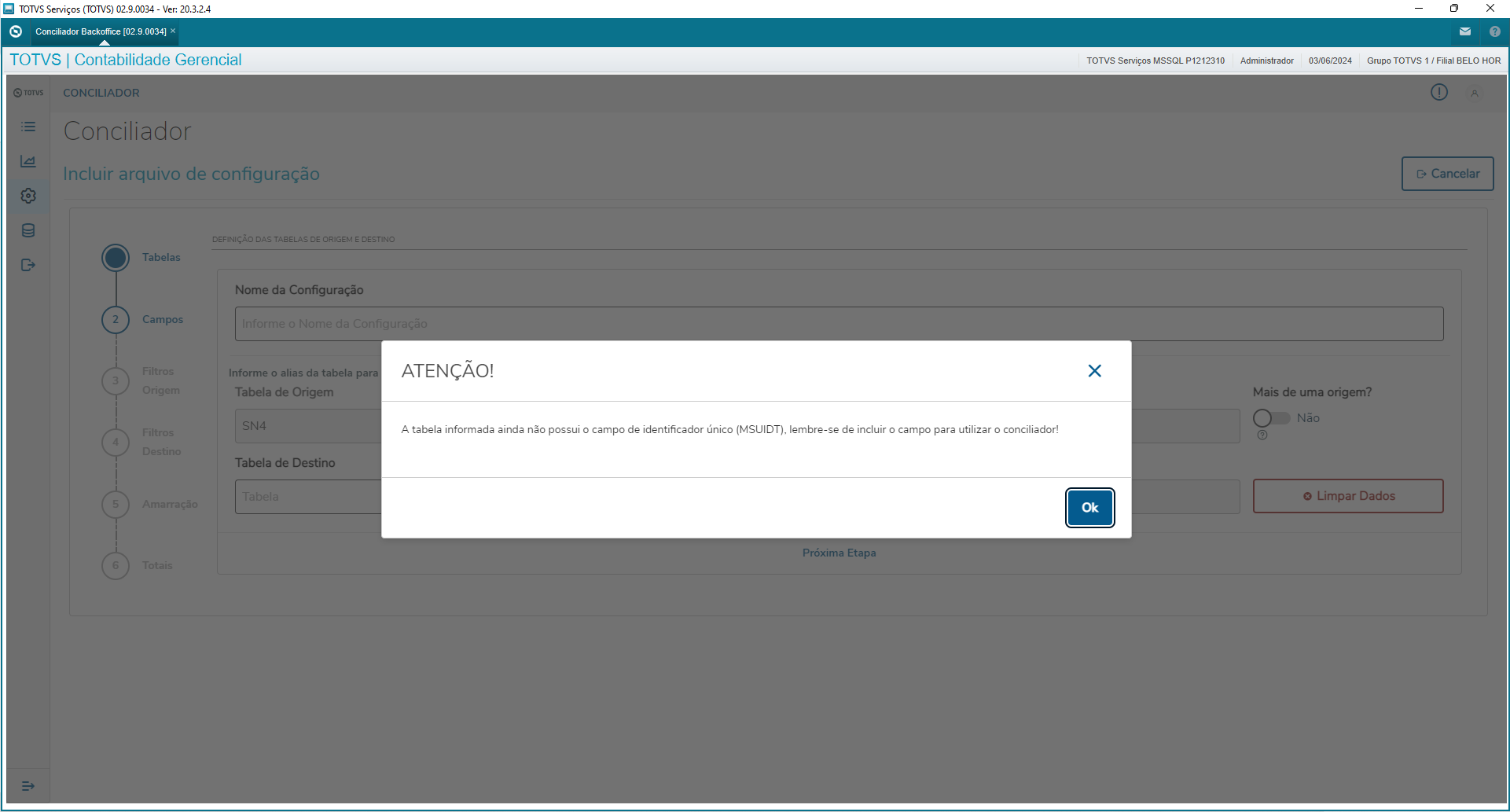Open the sidebar list menu icon
The height and width of the screenshot is (812, 1510).
28,127
